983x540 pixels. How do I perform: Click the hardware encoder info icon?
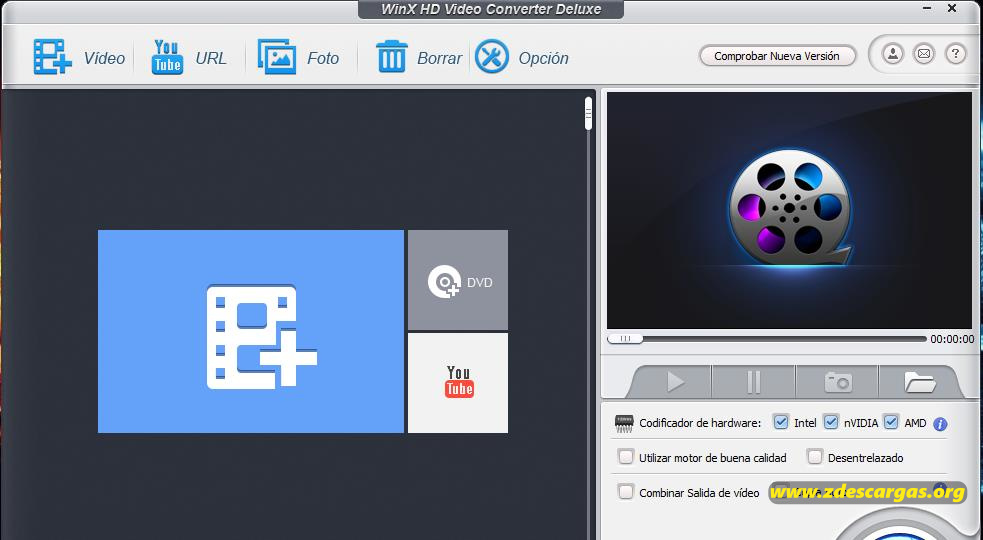pyautogui.click(x=940, y=424)
